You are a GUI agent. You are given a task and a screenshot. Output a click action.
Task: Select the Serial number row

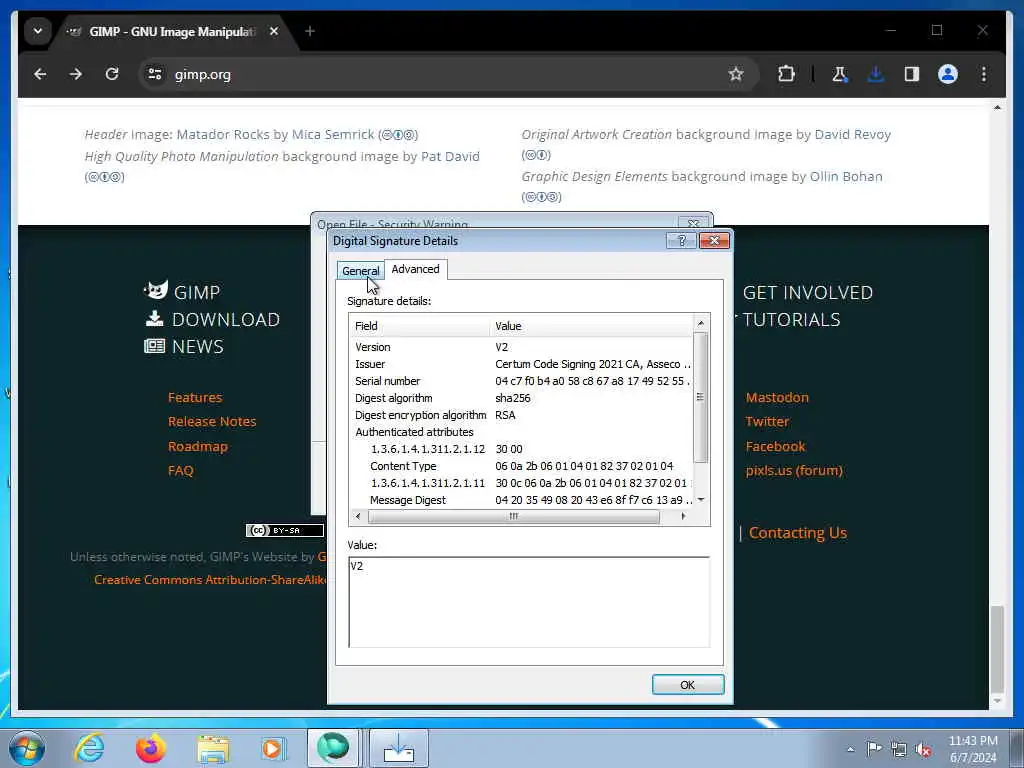pos(522,381)
